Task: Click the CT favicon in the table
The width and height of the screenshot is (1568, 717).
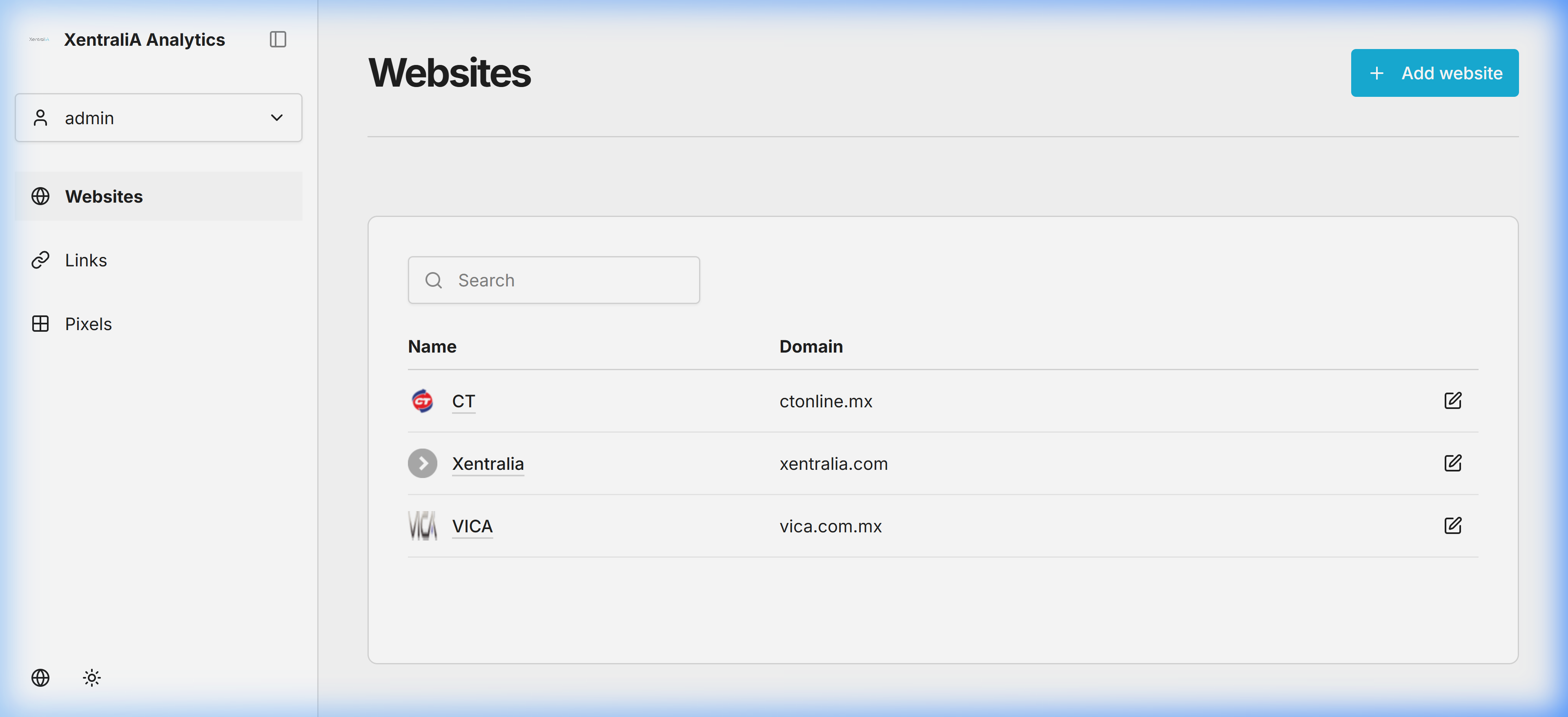Action: 423,401
